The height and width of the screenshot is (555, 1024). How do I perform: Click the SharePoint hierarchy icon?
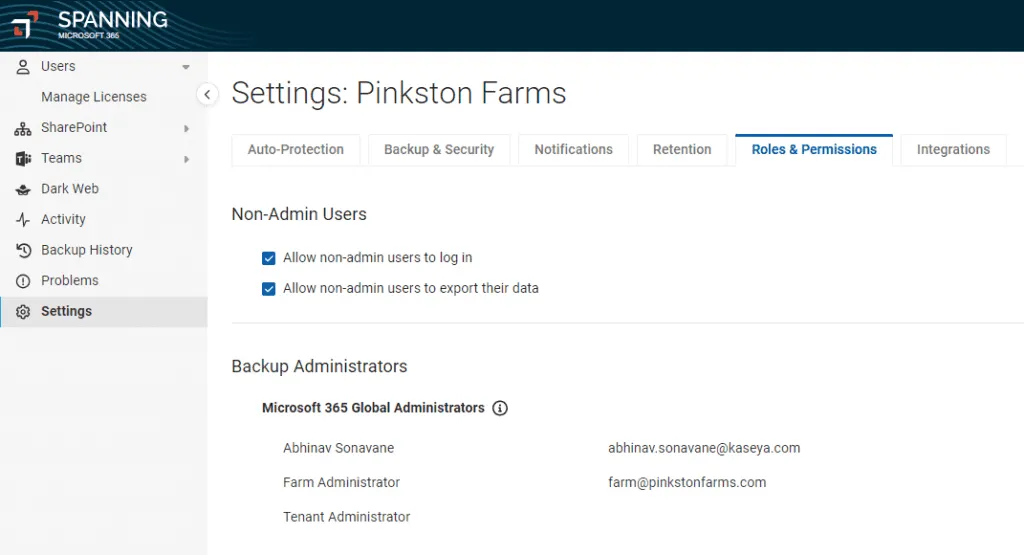(23, 128)
